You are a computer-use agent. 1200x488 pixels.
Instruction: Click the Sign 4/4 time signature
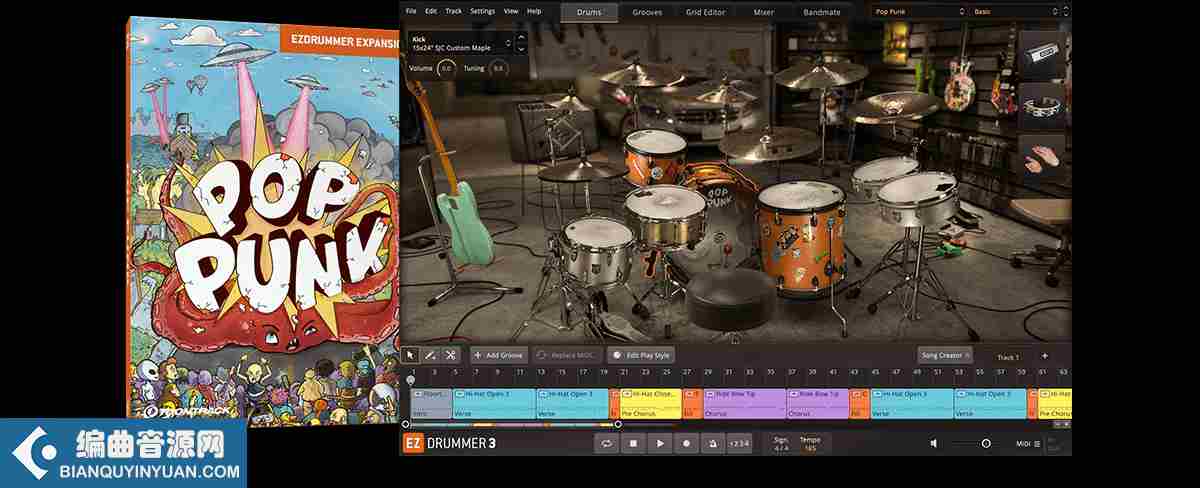781,443
